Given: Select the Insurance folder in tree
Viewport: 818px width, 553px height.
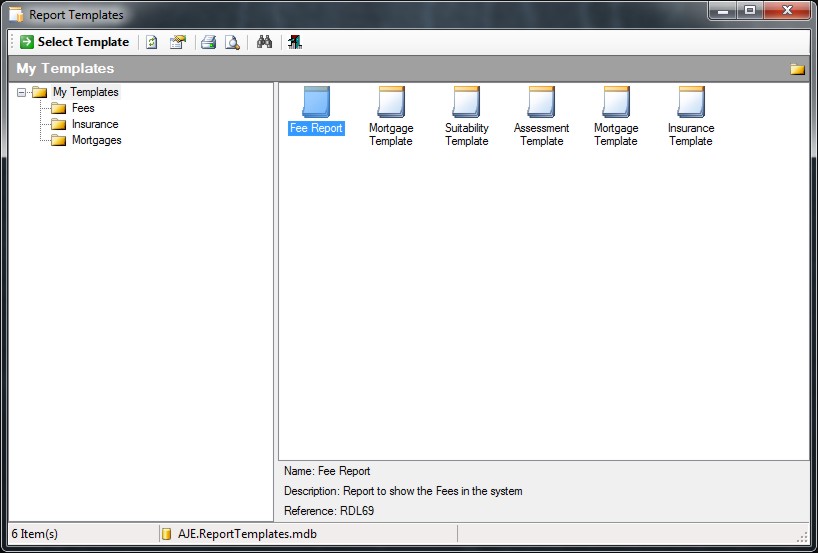Looking at the screenshot, I should (94, 124).
